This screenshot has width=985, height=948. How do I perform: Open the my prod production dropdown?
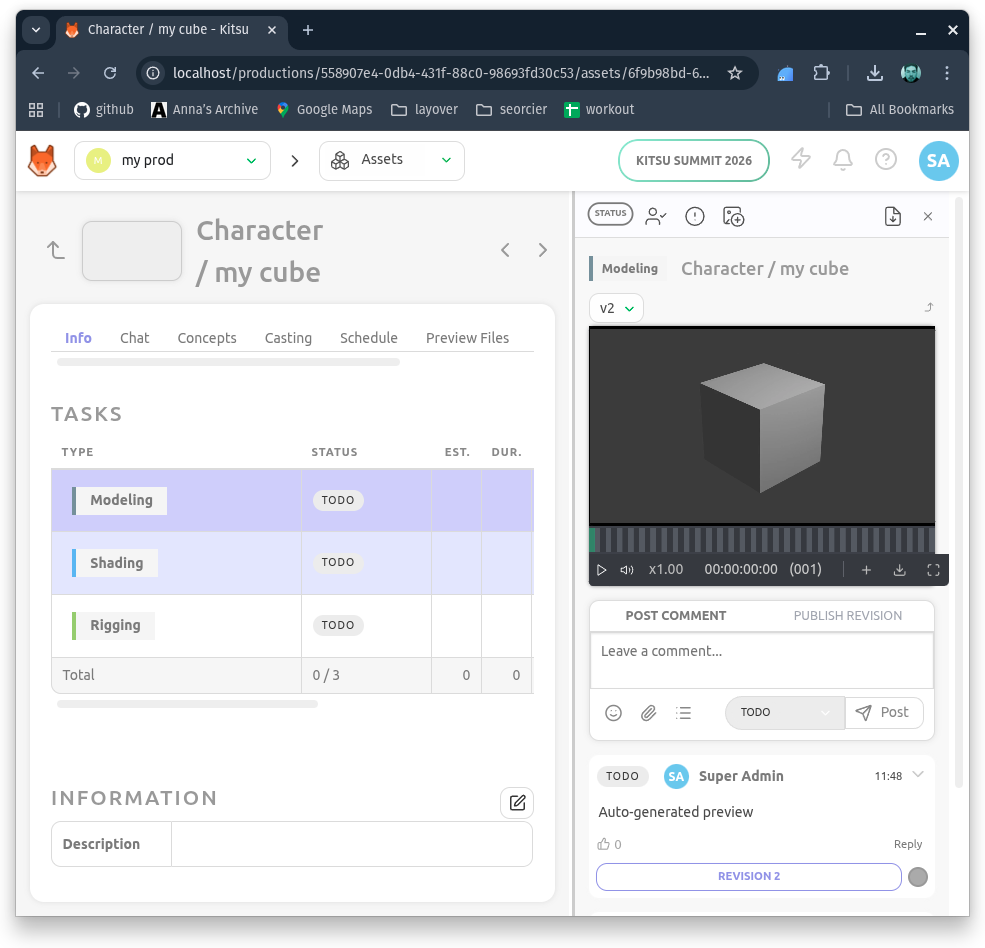pos(172,161)
